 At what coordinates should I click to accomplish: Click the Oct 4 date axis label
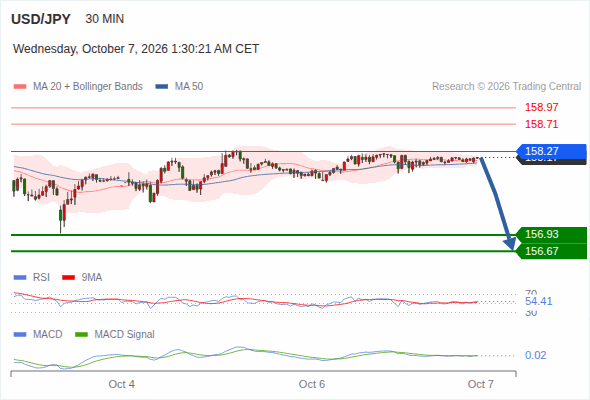pyautogui.click(x=122, y=384)
